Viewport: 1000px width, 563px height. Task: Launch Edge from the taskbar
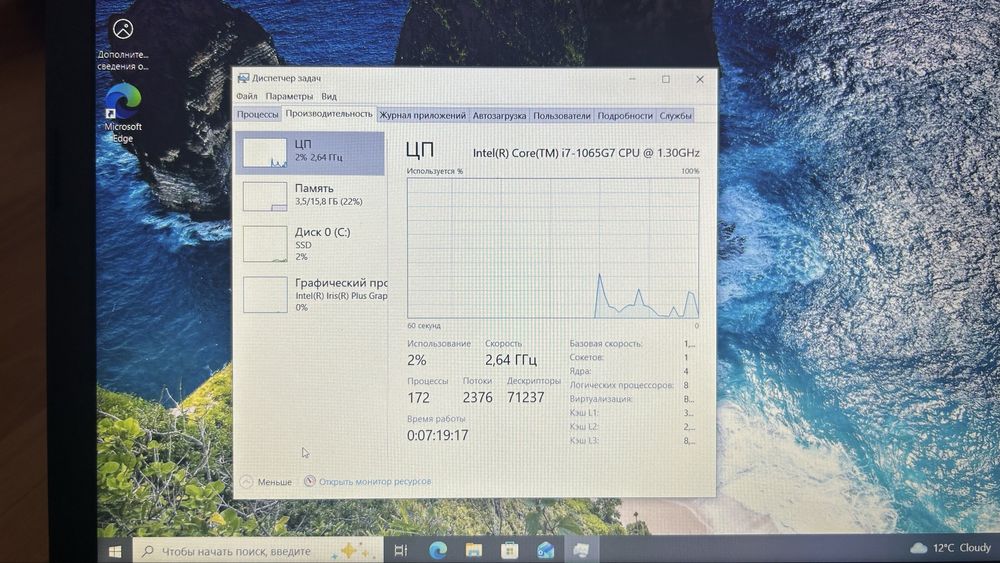tap(438, 550)
